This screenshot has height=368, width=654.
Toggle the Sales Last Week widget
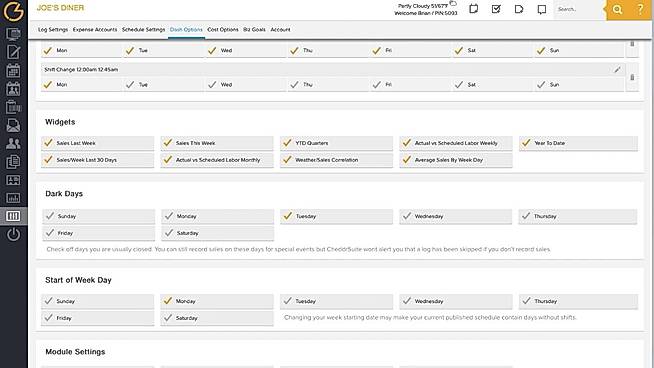98,143
